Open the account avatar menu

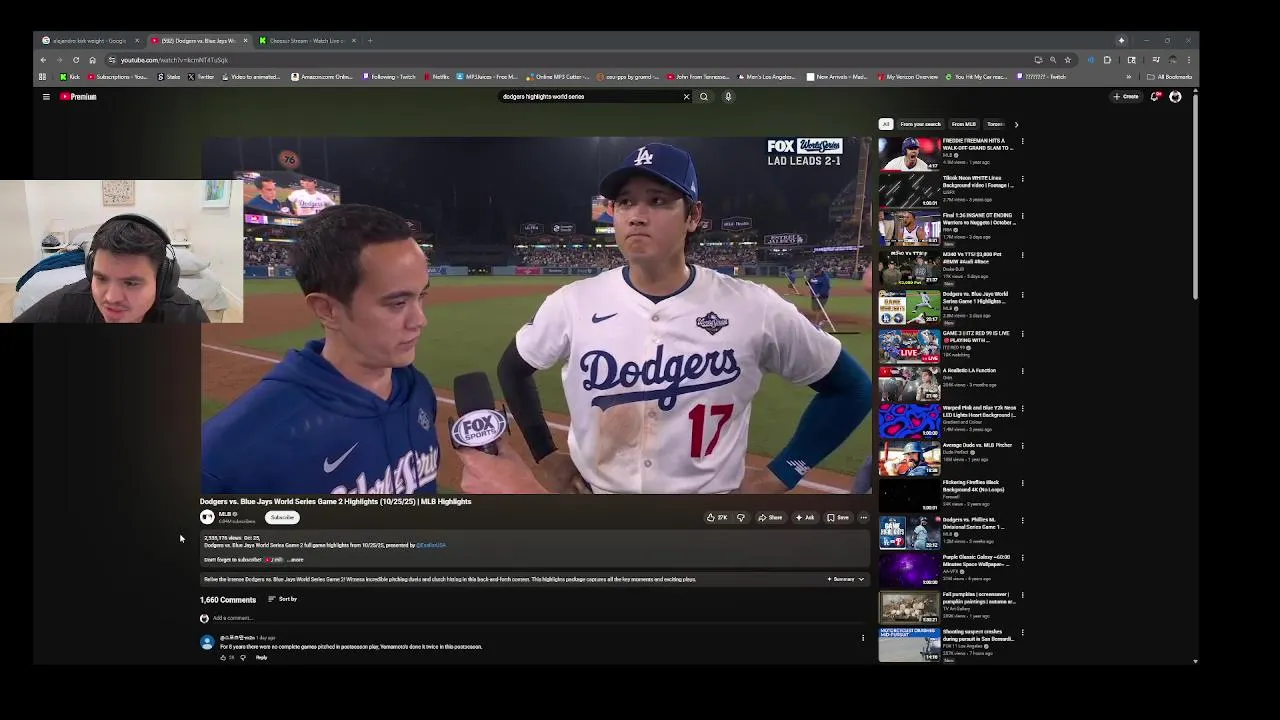(1175, 97)
